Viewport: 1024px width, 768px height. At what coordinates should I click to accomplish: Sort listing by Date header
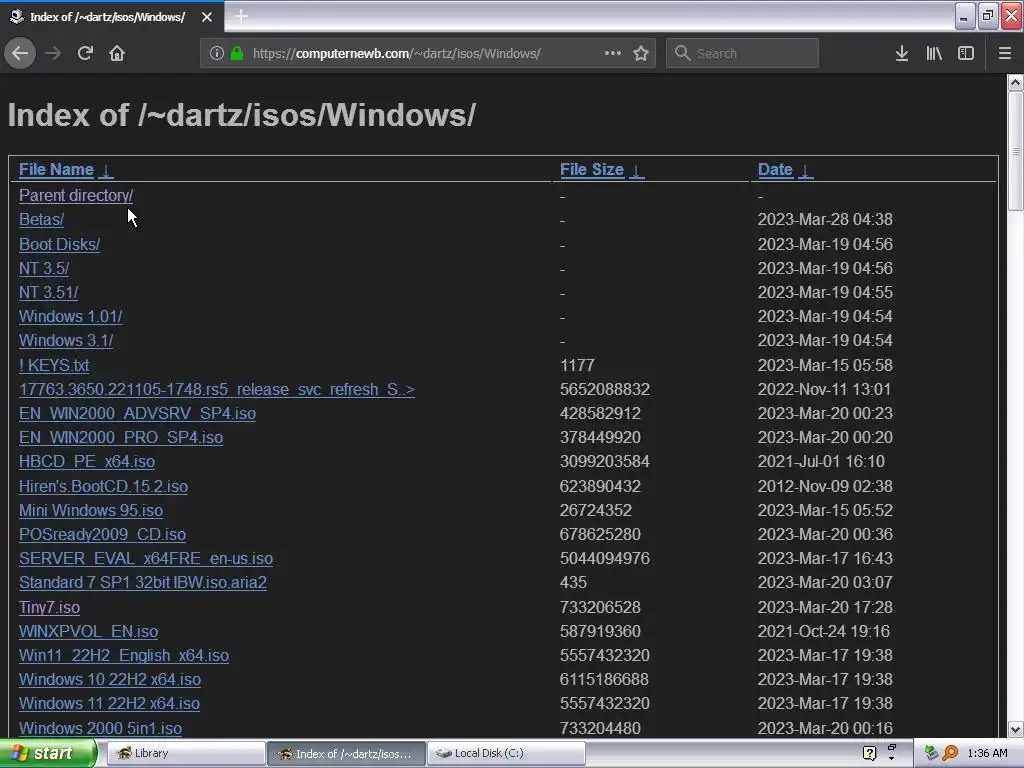coord(775,169)
